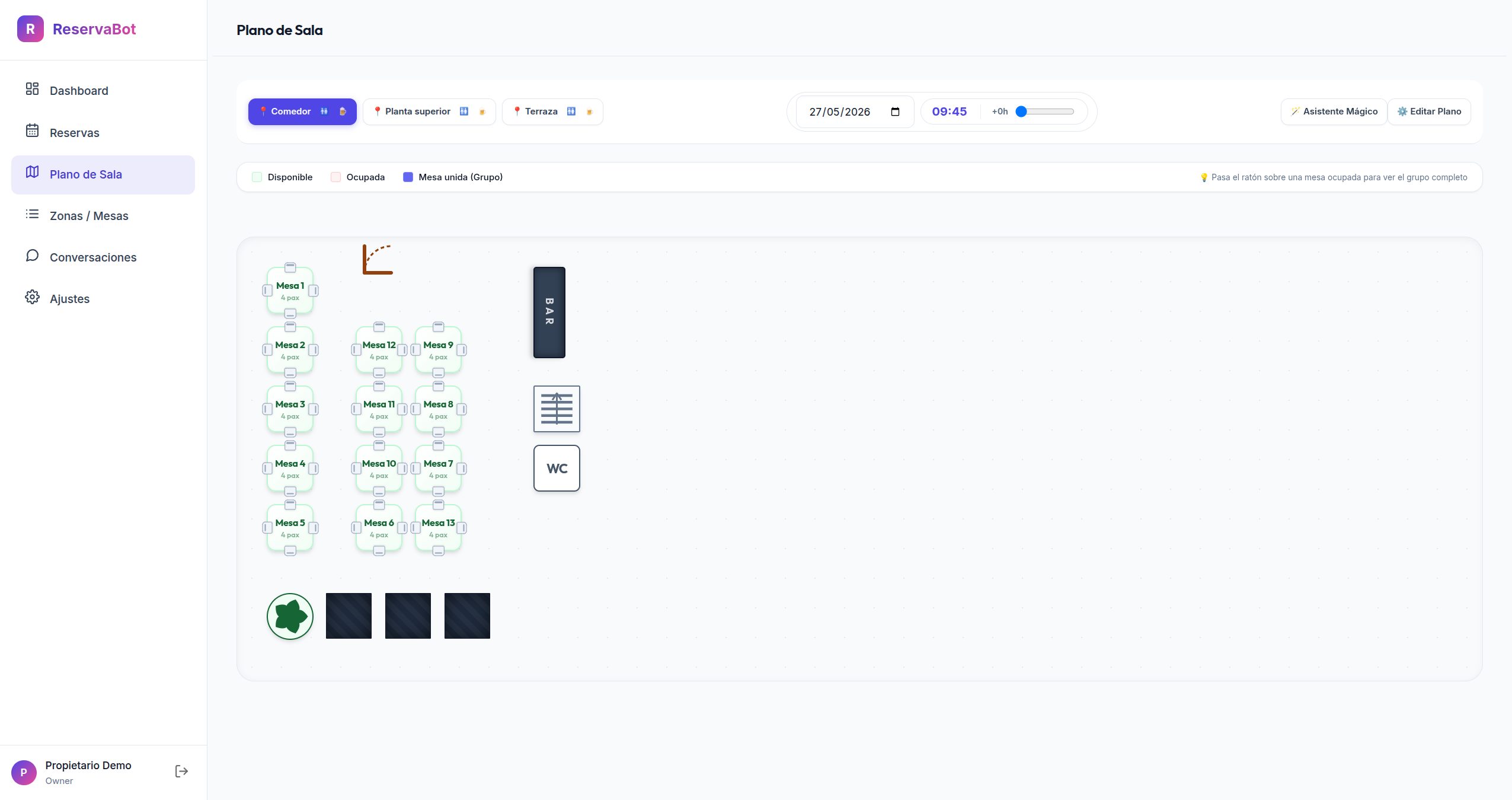The width and height of the screenshot is (1512, 800).
Task: Select Mesa 13 table
Action: coord(438,528)
